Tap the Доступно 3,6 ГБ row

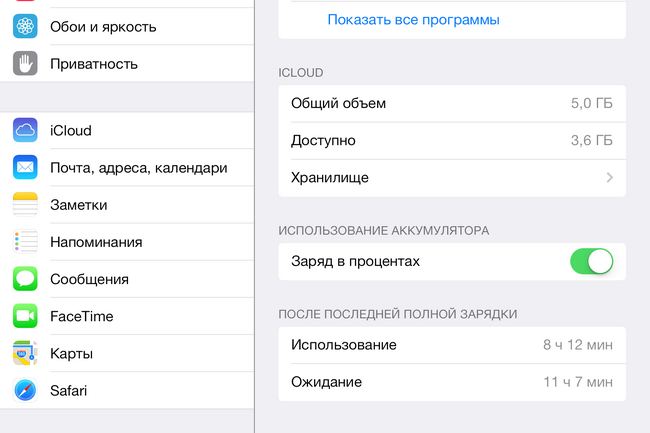tap(452, 140)
